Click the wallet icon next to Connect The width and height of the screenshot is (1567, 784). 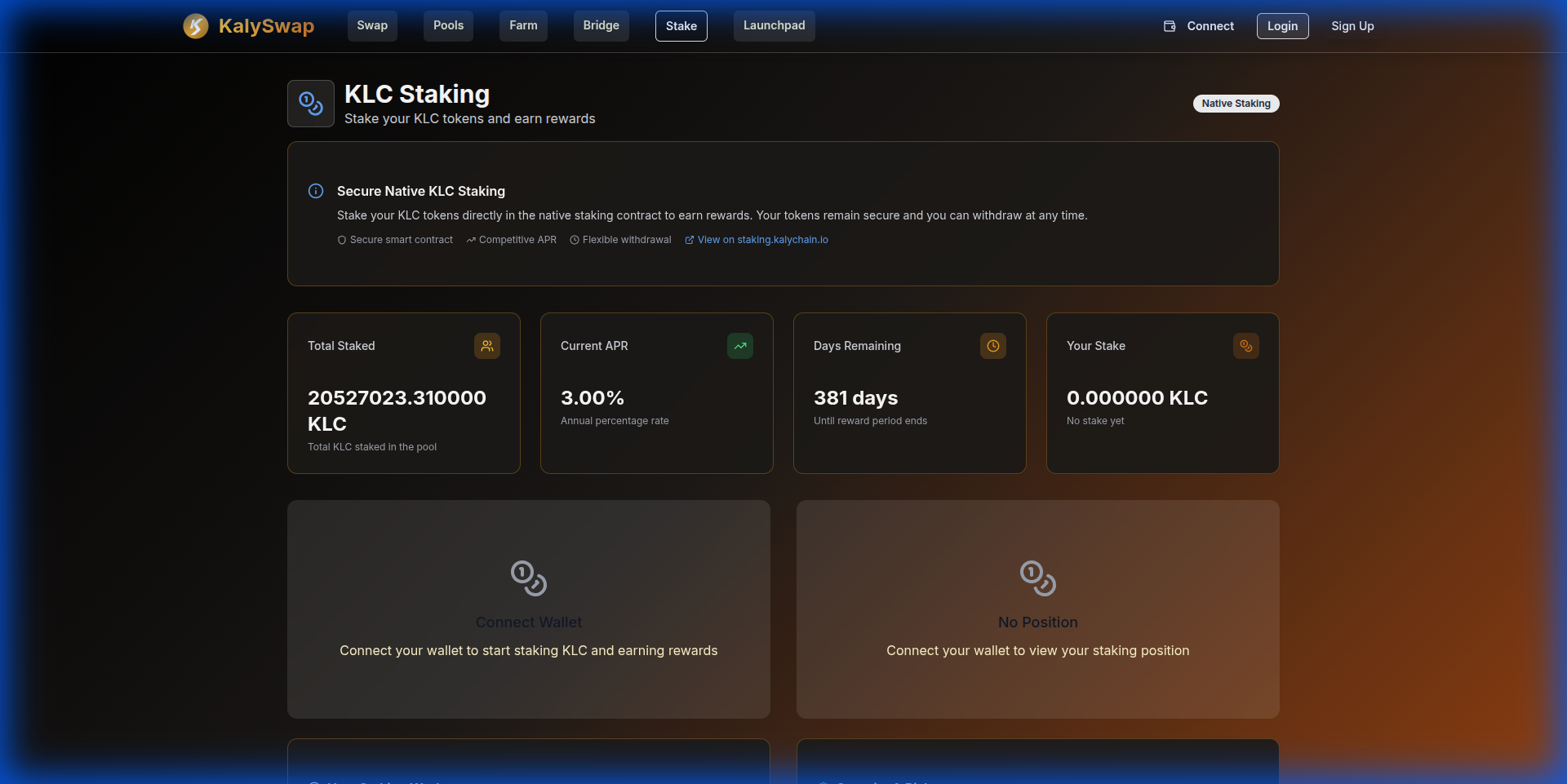pos(1169,25)
